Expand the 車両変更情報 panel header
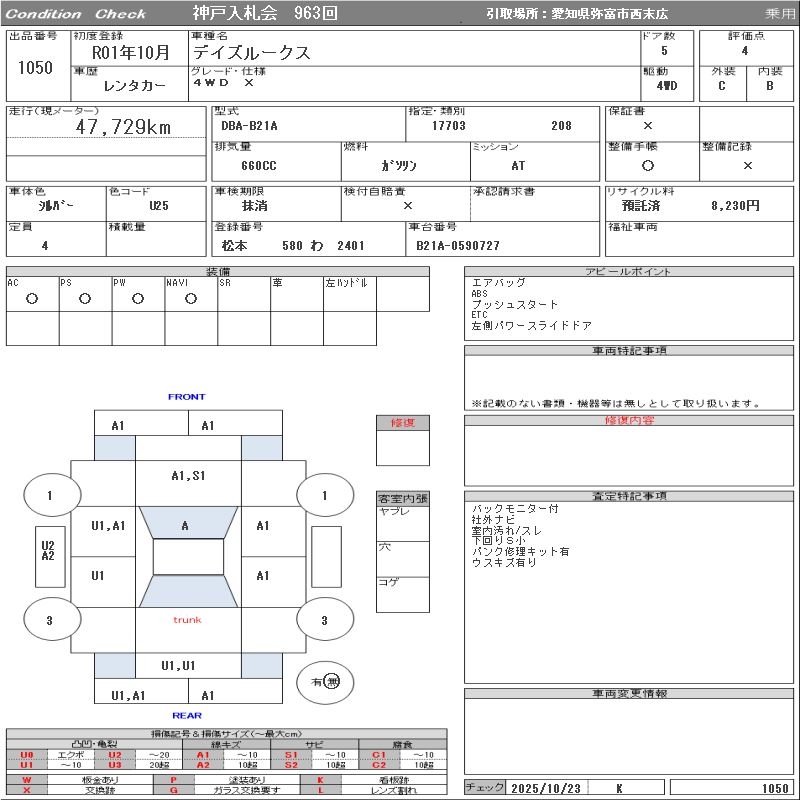800x800 pixels. pos(630,693)
